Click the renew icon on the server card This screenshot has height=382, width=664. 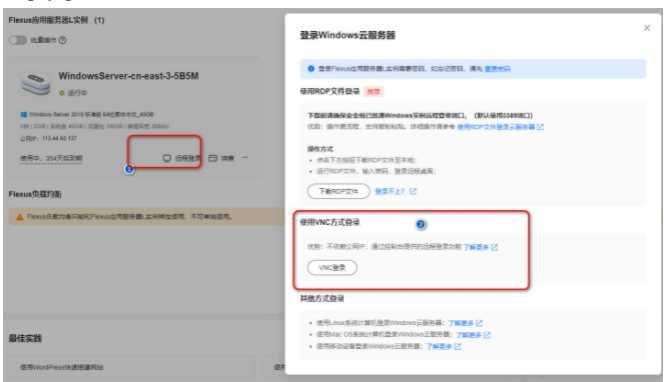coord(213,158)
